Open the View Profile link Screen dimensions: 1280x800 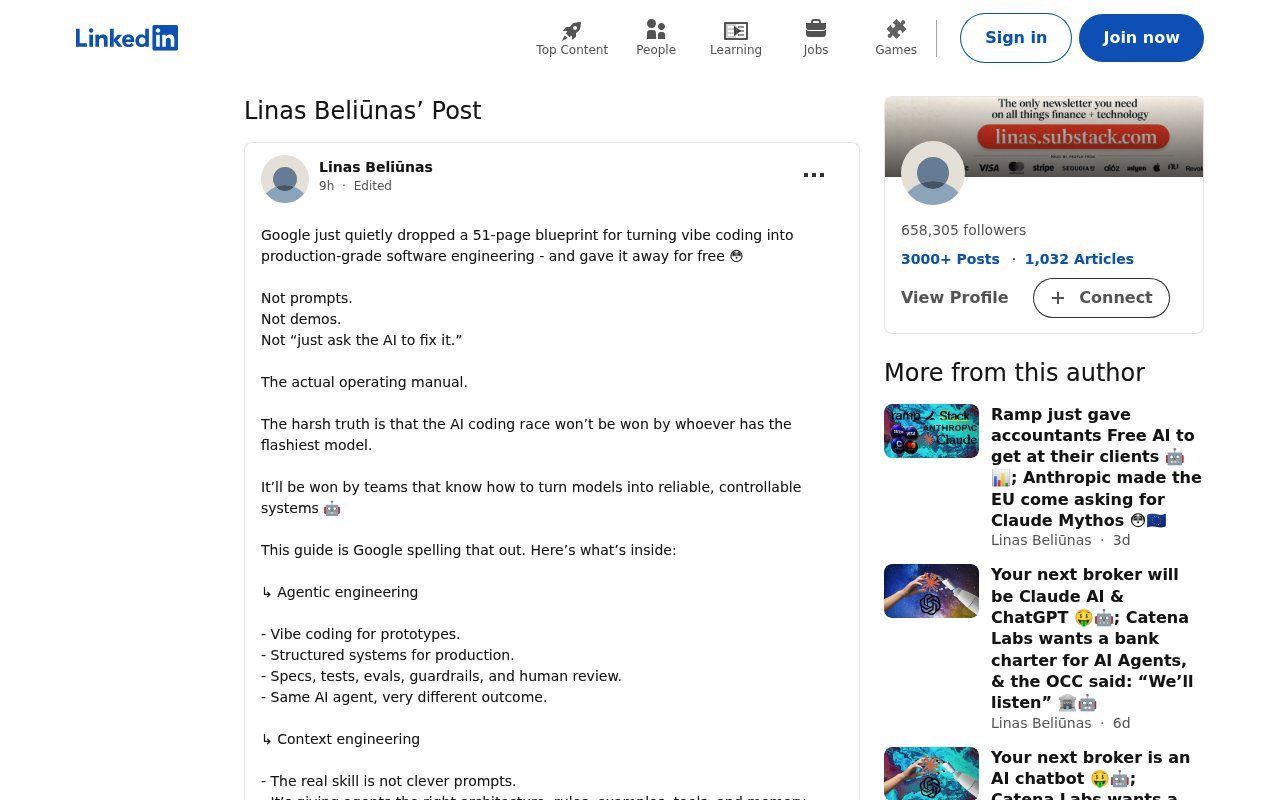click(x=954, y=298)
